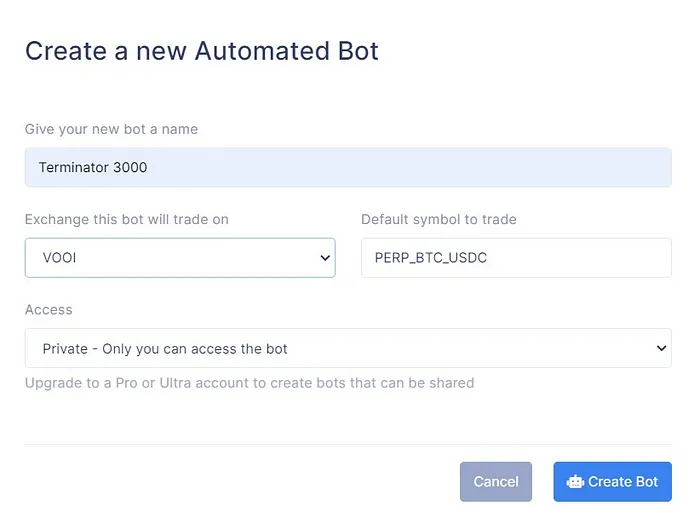
Task: Focus the bot name input field
Action: click(x=348, y=168)
